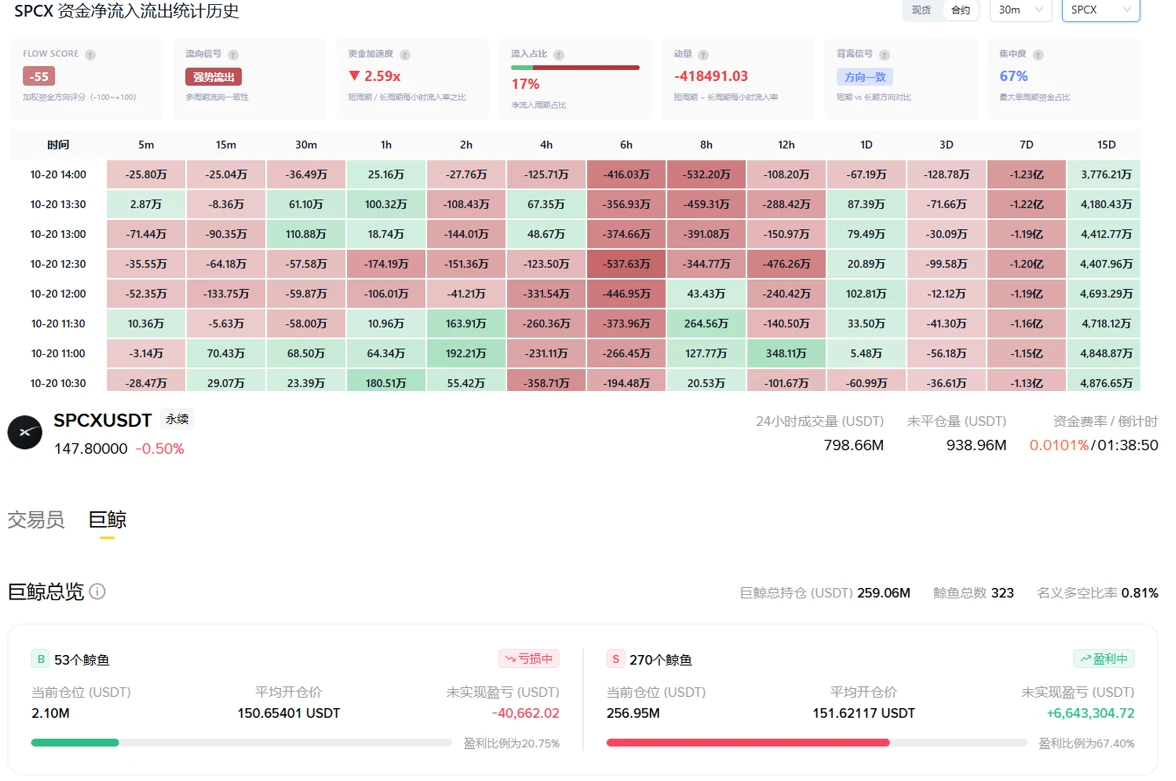Viewport: 1176px width, 781px height.
Task: Click the question icon next to 流入占比
Action: [559, 55]
